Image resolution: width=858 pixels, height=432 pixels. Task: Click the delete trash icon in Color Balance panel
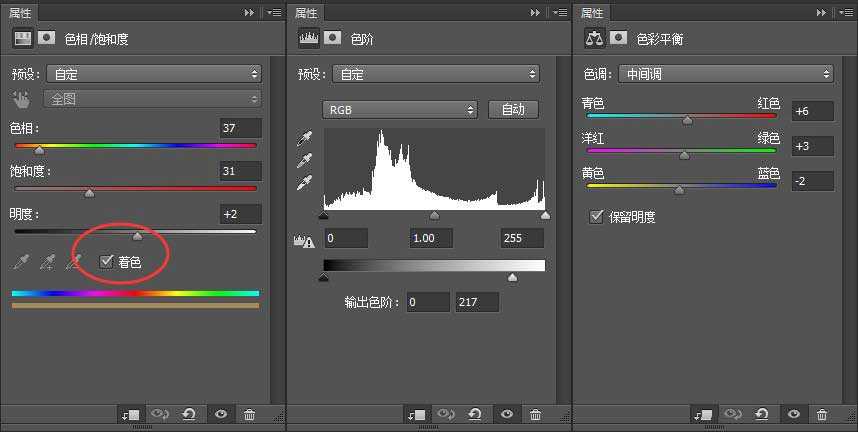tap(822, 414)
